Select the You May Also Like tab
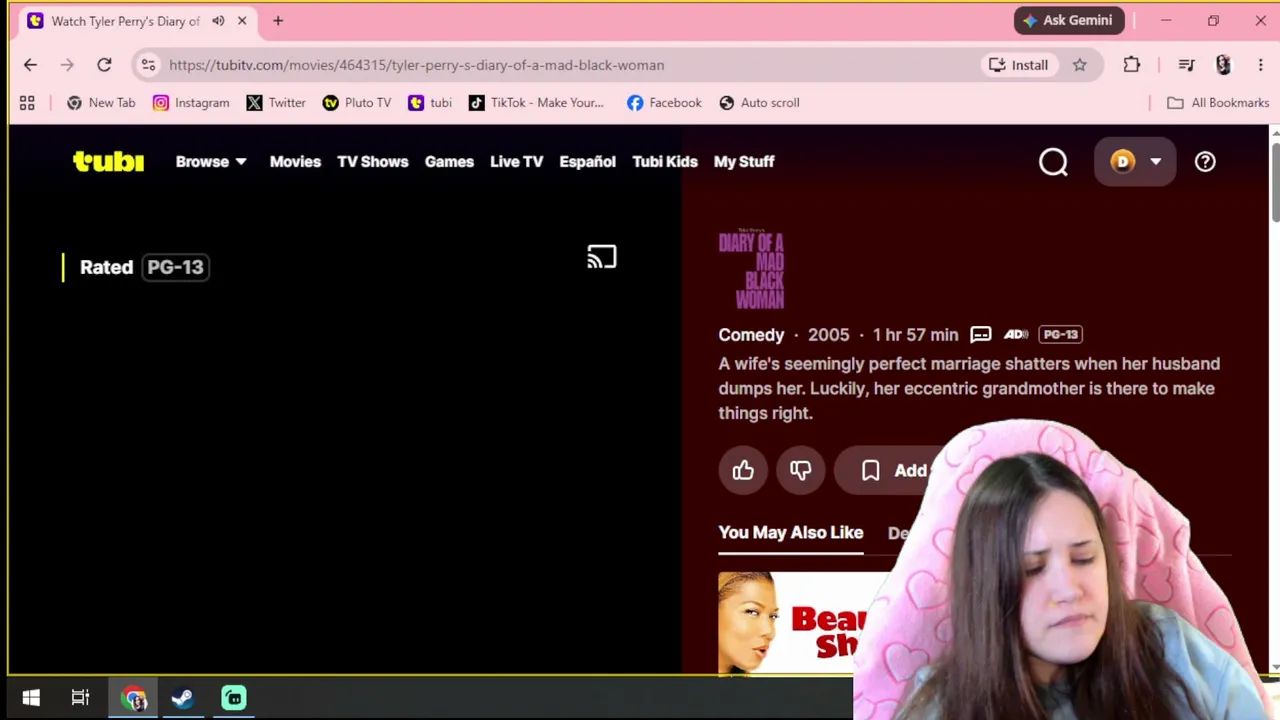This screenshot has height=720, width=1280. (x=791, y=532)
